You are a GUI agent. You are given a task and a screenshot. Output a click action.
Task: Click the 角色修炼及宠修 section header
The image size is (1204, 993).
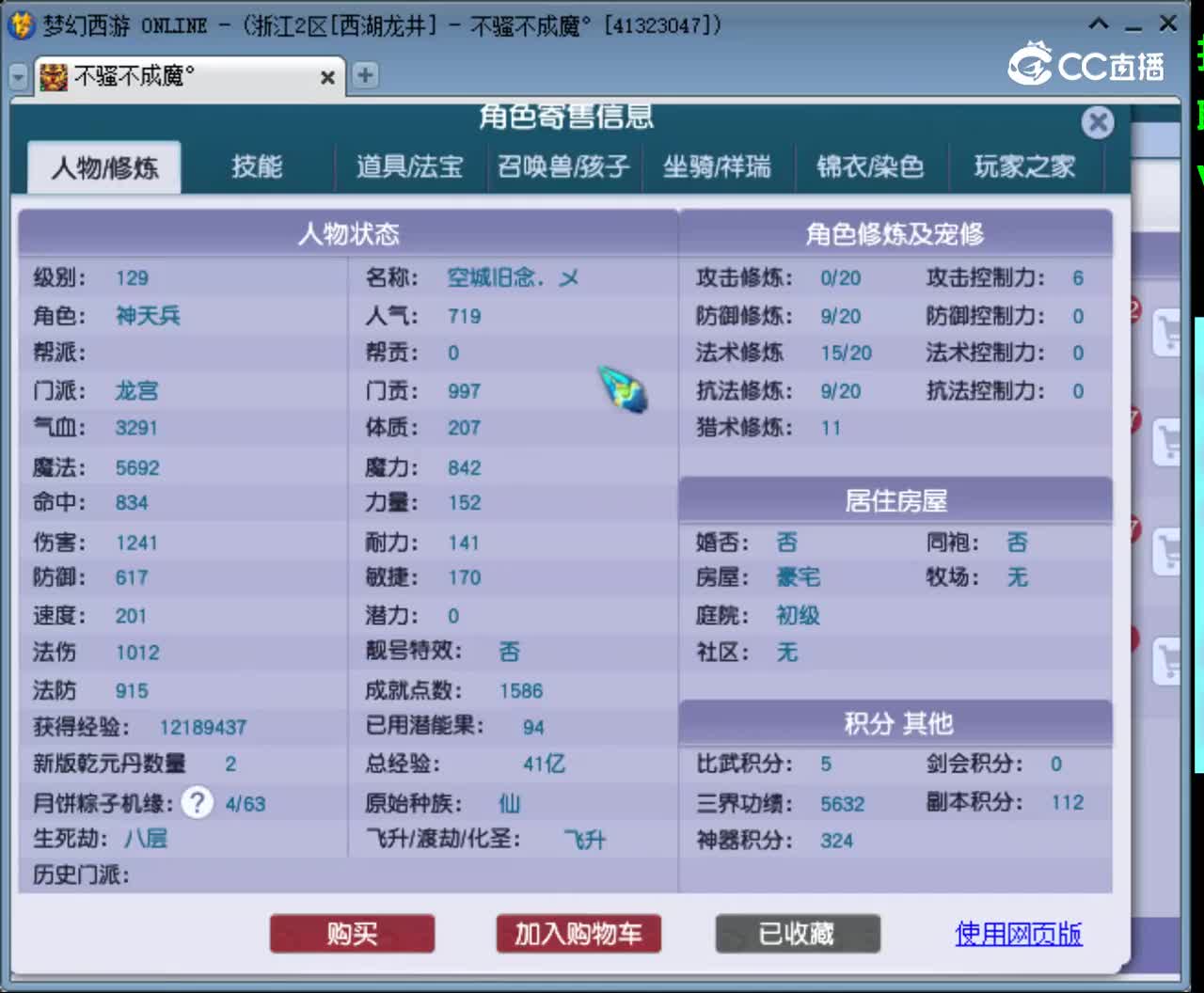coord(895,233)
